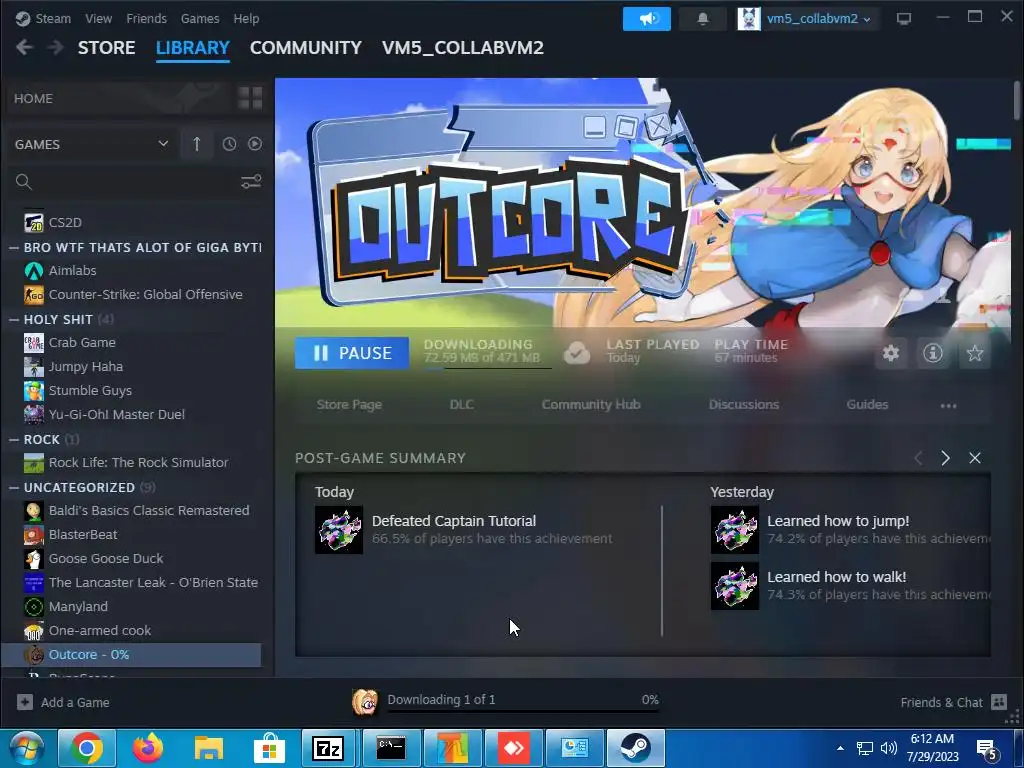Click the system volume speaker icon
The width and height of the screenshot is (1024, 768).
pos(888,748)
